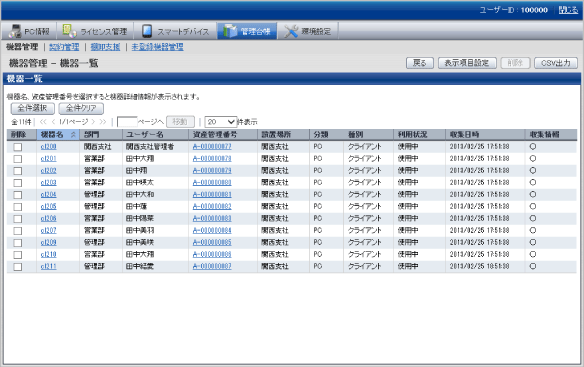Image resolution: width=584 pixels, height=367 pixels.
Task: Open the 20 件表示 rows-per-page dropdown
Action: (x=220, y=122)
